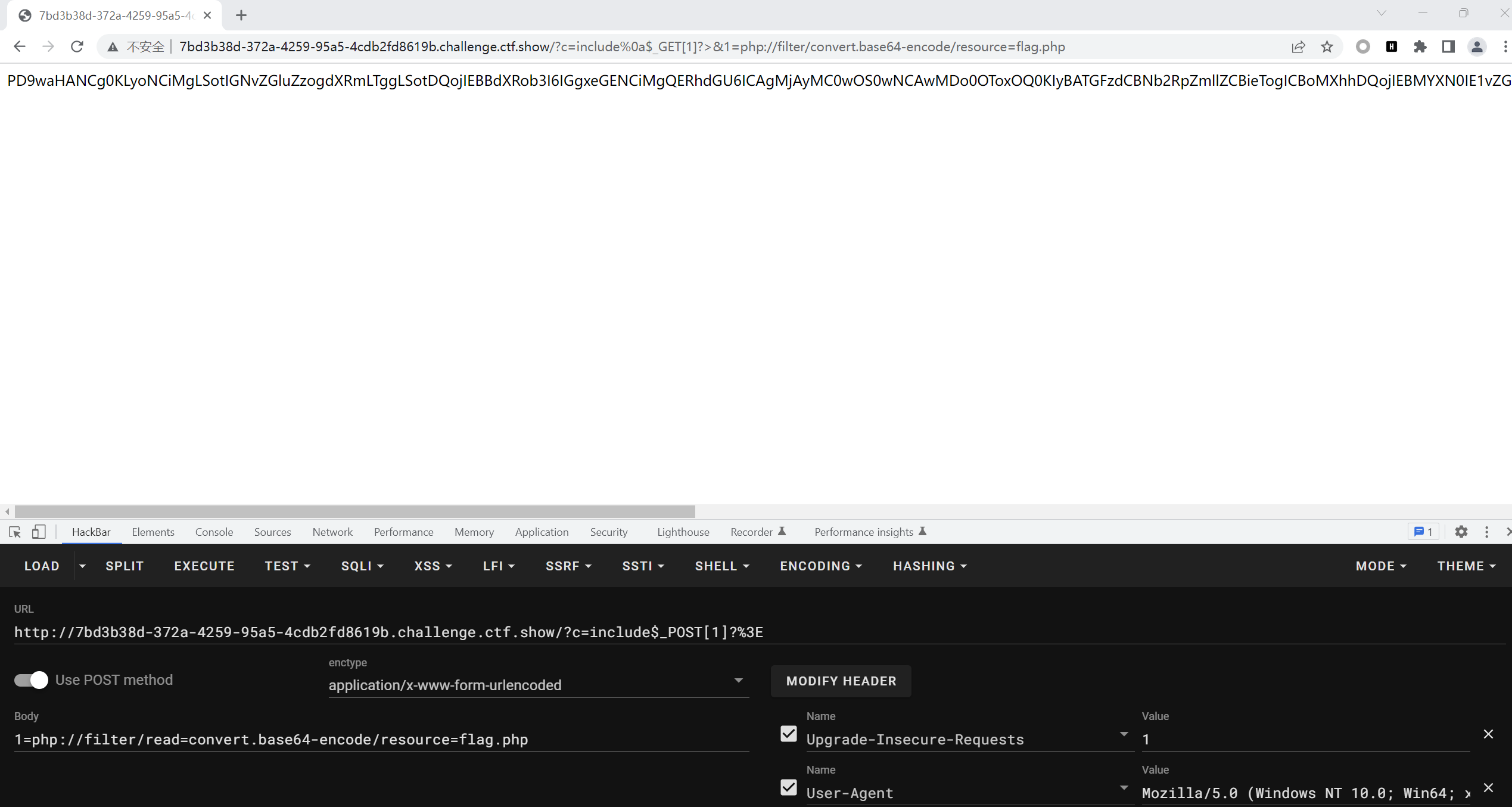Activate the inspect element picker

[15, 532]
